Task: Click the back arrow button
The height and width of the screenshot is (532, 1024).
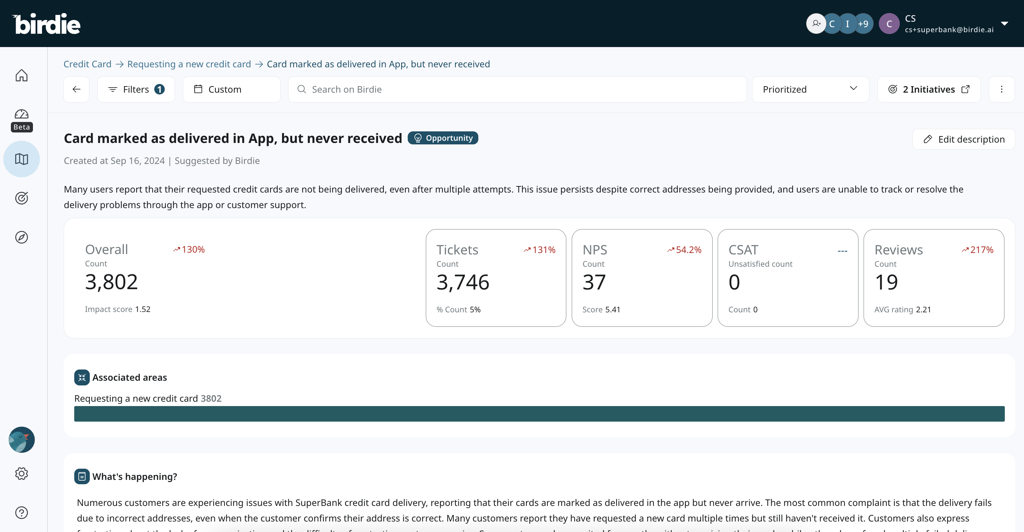Action: tap(76, 89)
